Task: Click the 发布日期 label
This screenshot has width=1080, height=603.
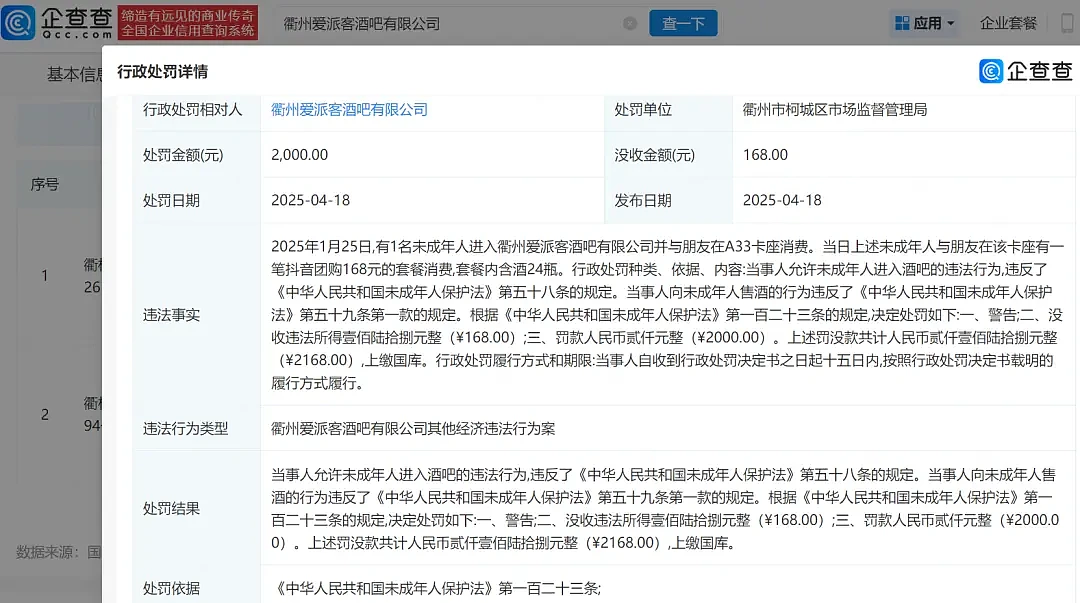Action: (643, 201)
